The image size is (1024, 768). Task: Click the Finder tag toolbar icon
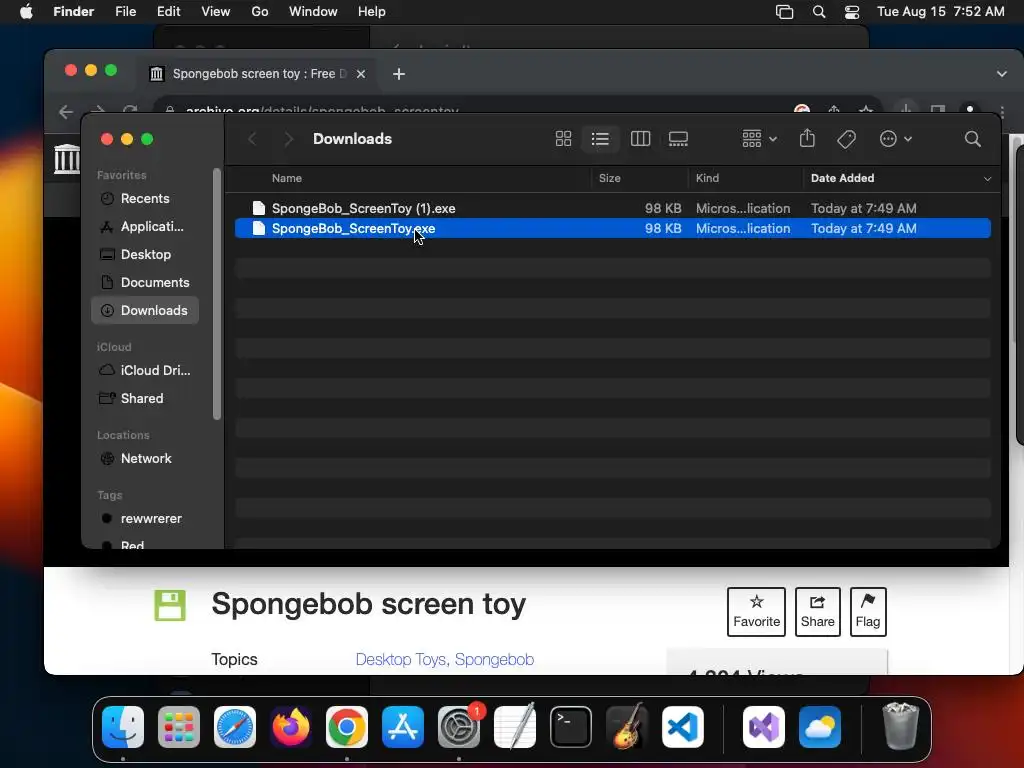[x=846, y=138]
